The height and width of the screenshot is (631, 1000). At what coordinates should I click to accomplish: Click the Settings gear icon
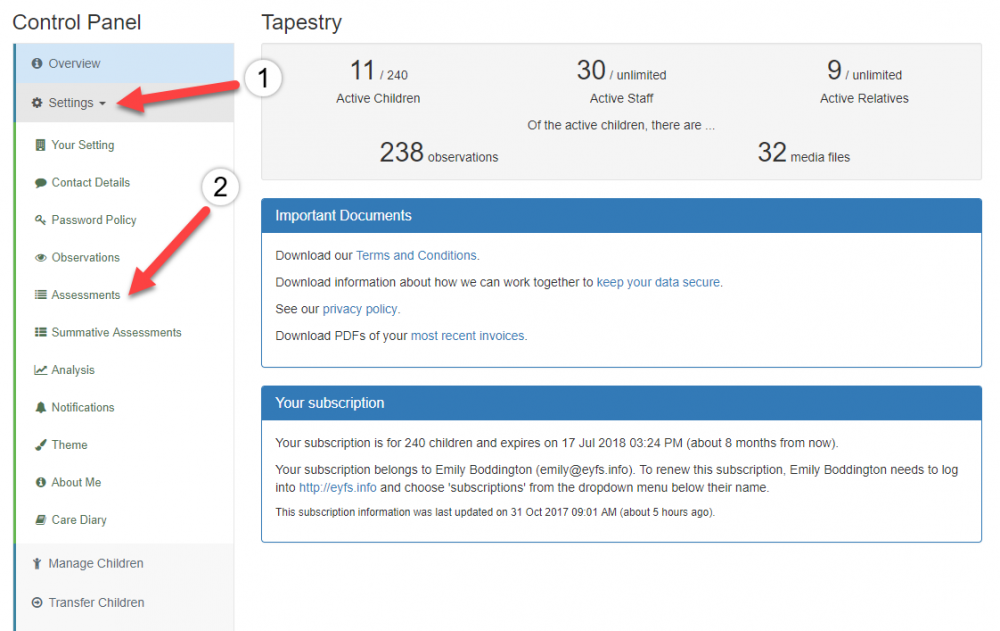(37, 103)
